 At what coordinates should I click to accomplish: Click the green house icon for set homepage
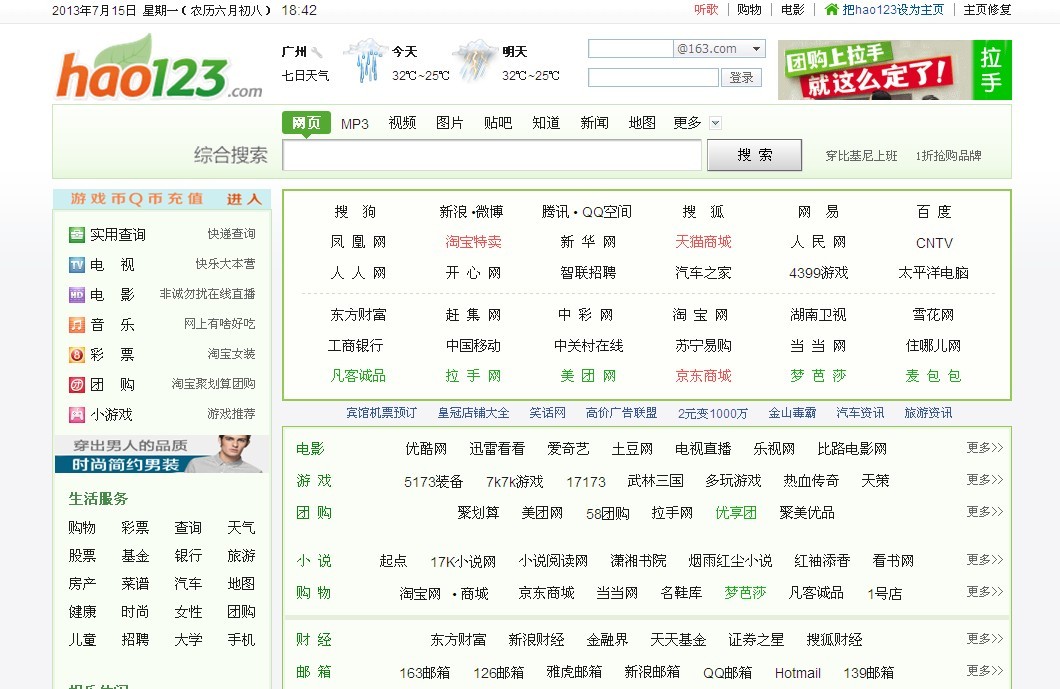[x=832, y=9]
